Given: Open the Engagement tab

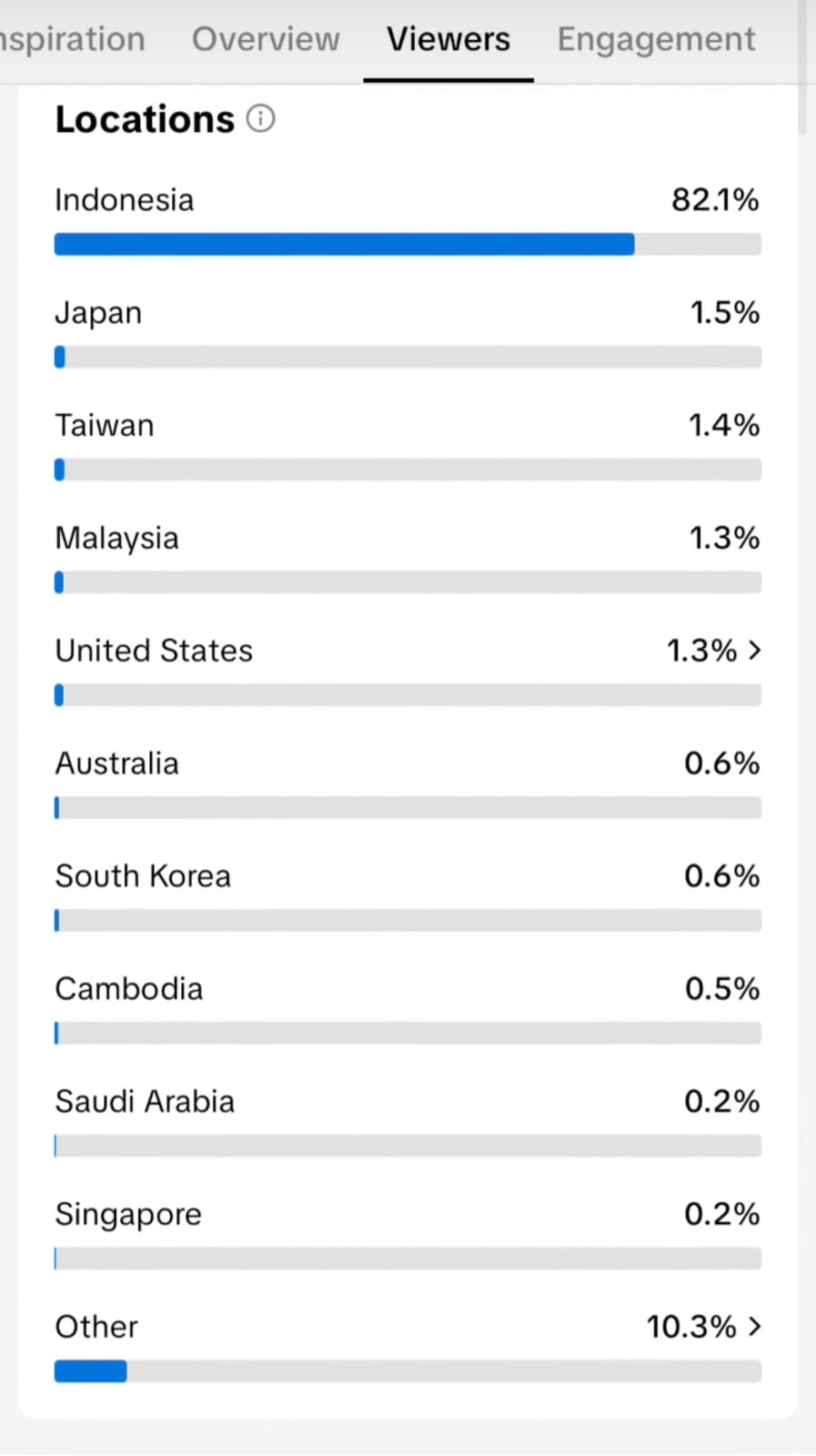Looking at the screenshot, I should (656, 40).
